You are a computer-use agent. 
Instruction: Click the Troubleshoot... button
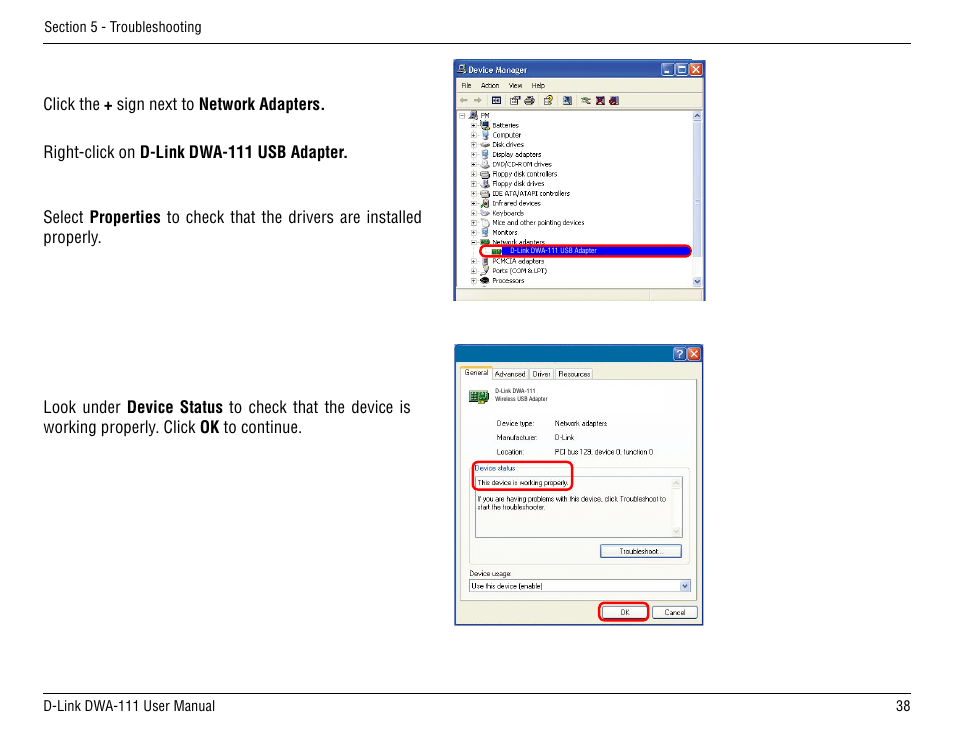pyautogui.click(x=641, y=551)
